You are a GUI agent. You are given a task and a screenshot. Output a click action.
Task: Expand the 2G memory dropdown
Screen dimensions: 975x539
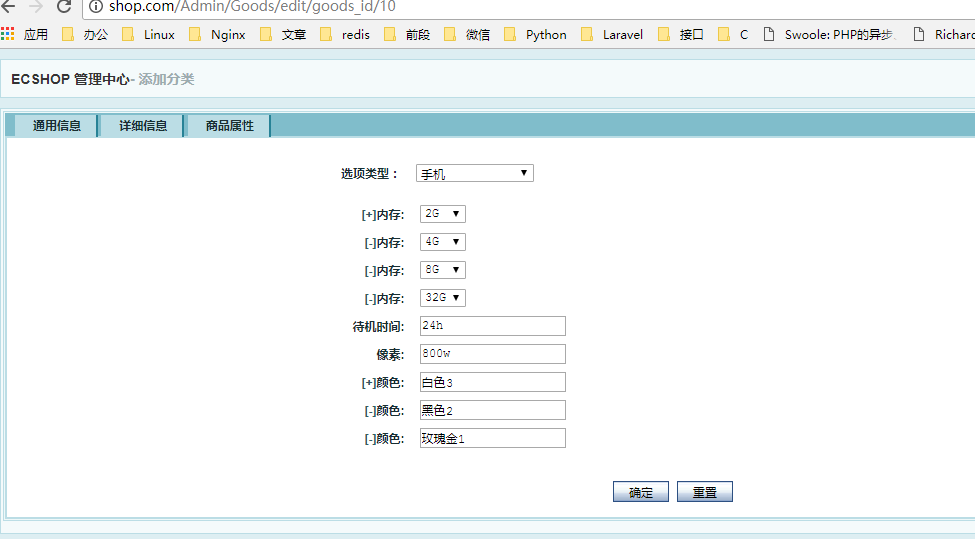442,214
